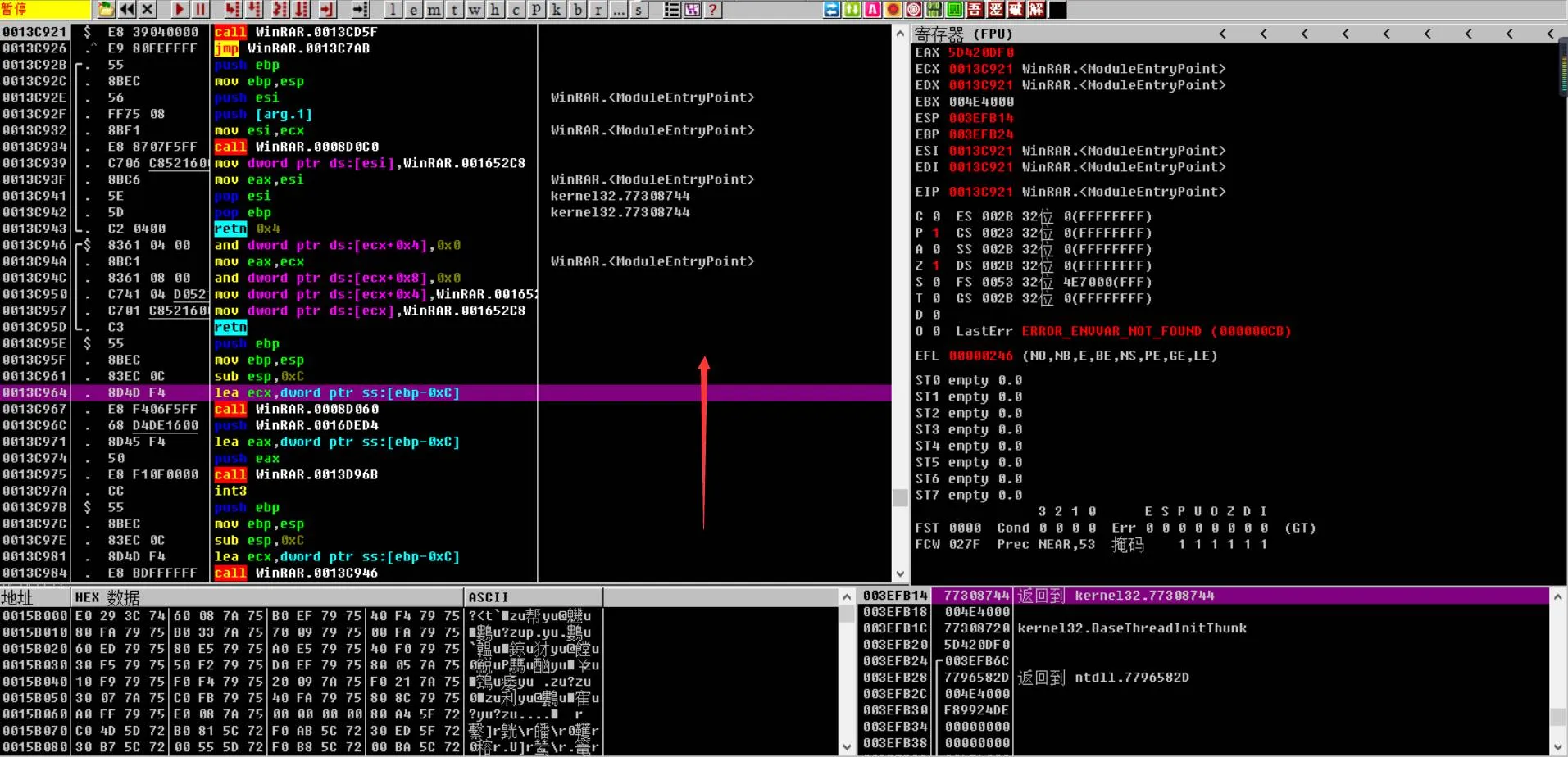This screenshot has width=1568, height=757.
Task: Click the disassembly scrollbar up arrow
Action: [900, 34]
